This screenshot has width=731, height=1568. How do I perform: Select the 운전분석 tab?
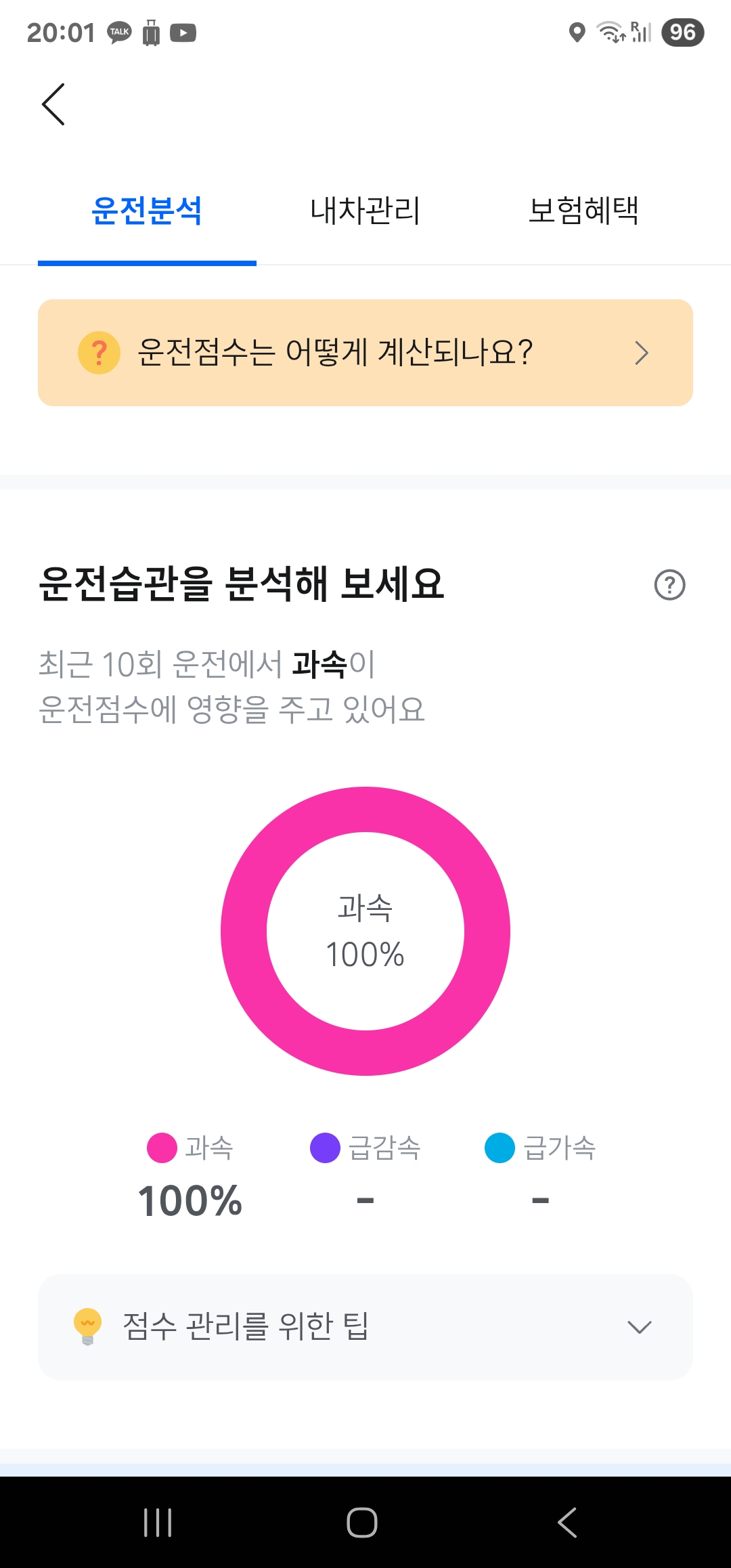pos(147,211)
